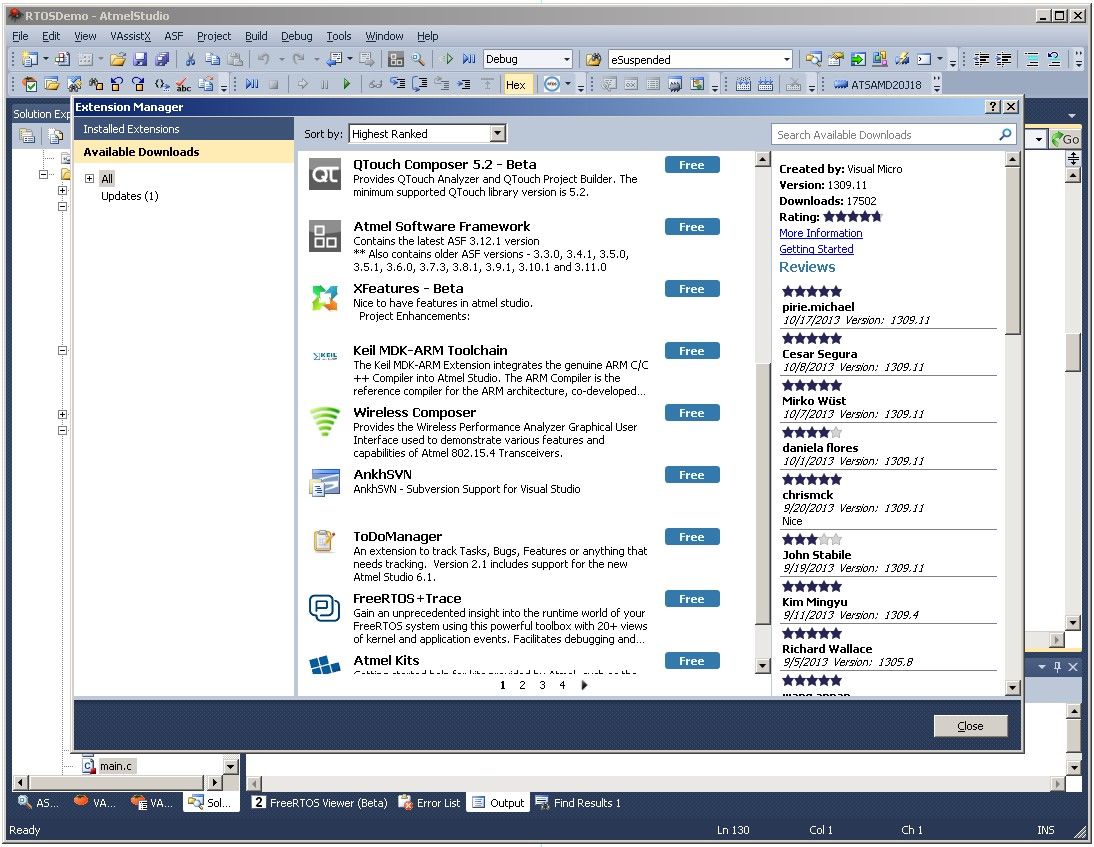
Task: Click the Cut scissors icon
Action: click(190, 60)
